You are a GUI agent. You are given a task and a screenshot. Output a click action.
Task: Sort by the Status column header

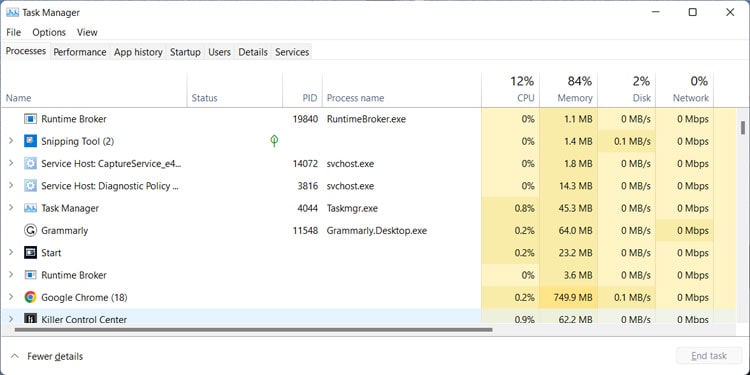(x=234, y=89)
